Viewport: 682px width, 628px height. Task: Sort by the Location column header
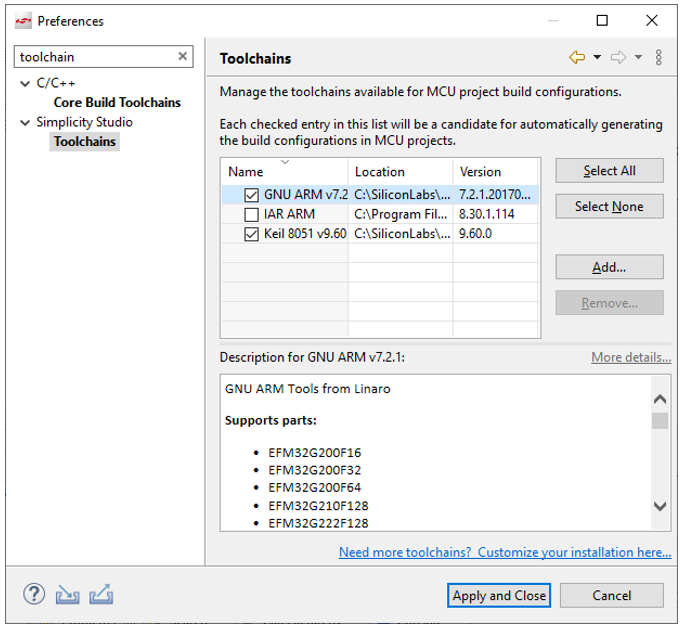coord(401,171)
